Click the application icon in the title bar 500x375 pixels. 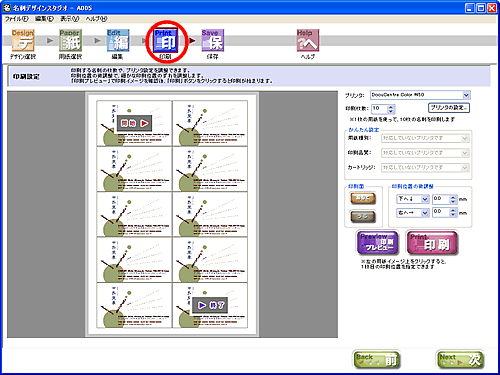coord(7,8)
